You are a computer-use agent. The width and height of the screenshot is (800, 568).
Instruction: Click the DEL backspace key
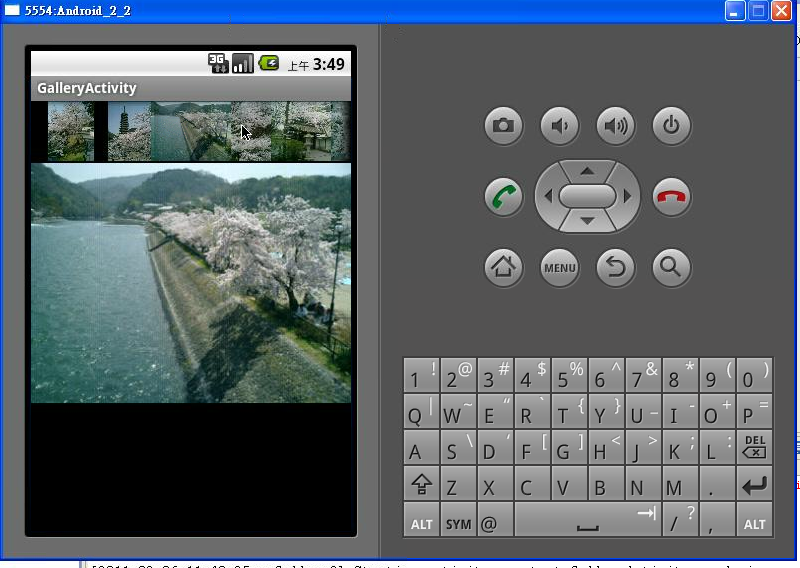pos(755,447)
